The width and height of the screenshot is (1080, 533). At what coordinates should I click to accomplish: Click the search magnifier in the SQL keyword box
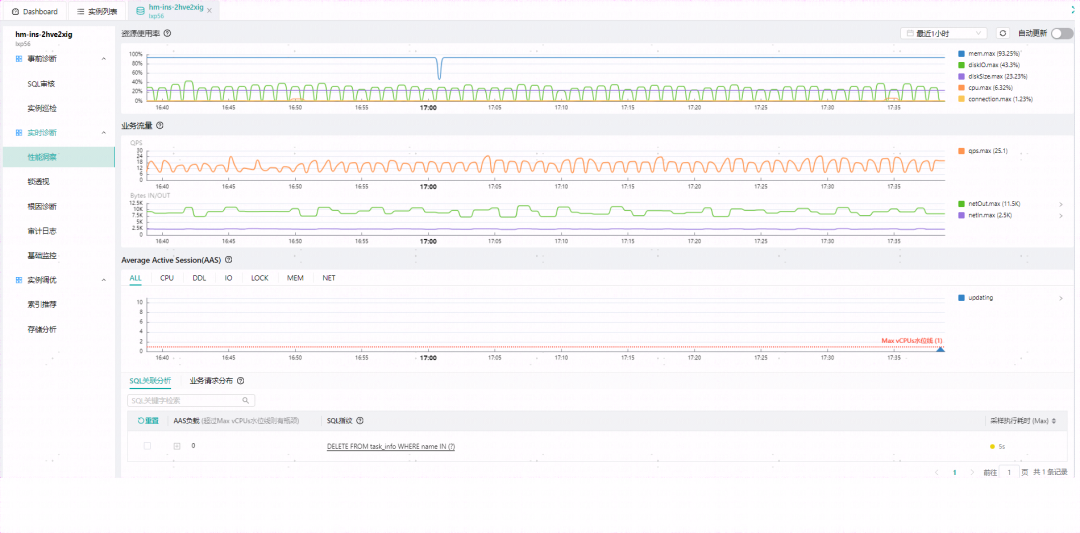(x=245, y=400)
